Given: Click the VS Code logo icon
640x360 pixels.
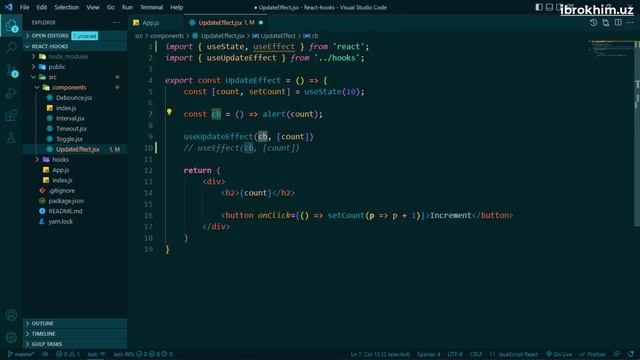Looking at the screenshot, I should tap(8, 7).
